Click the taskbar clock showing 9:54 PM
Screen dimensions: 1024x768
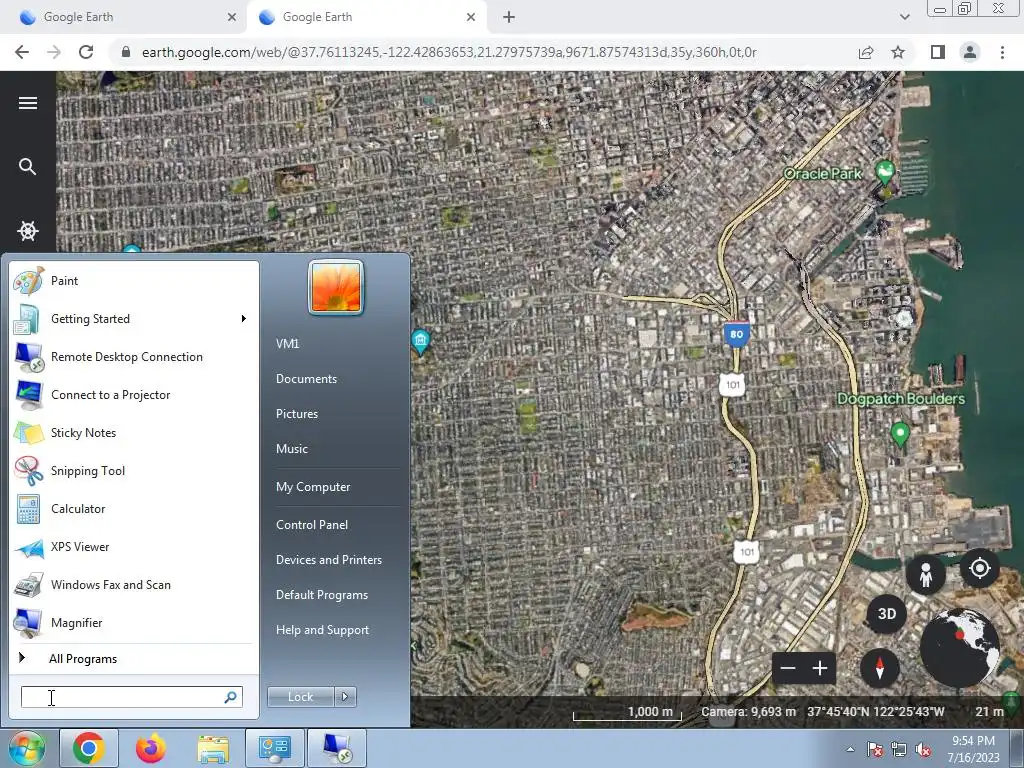pyautogui.click(x=973, y=749)
